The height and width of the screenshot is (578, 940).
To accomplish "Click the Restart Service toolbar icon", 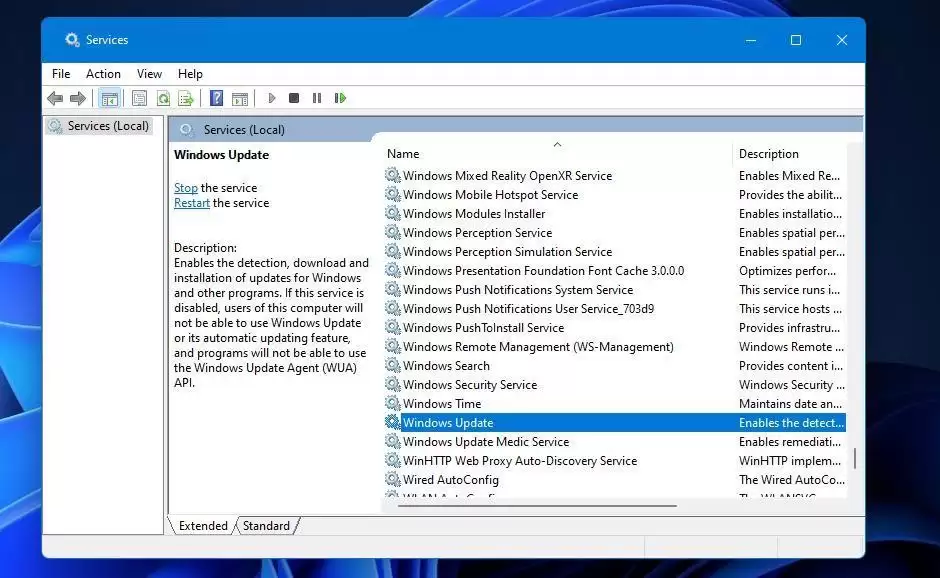I will pyautogui.click(x=340, y=98).
